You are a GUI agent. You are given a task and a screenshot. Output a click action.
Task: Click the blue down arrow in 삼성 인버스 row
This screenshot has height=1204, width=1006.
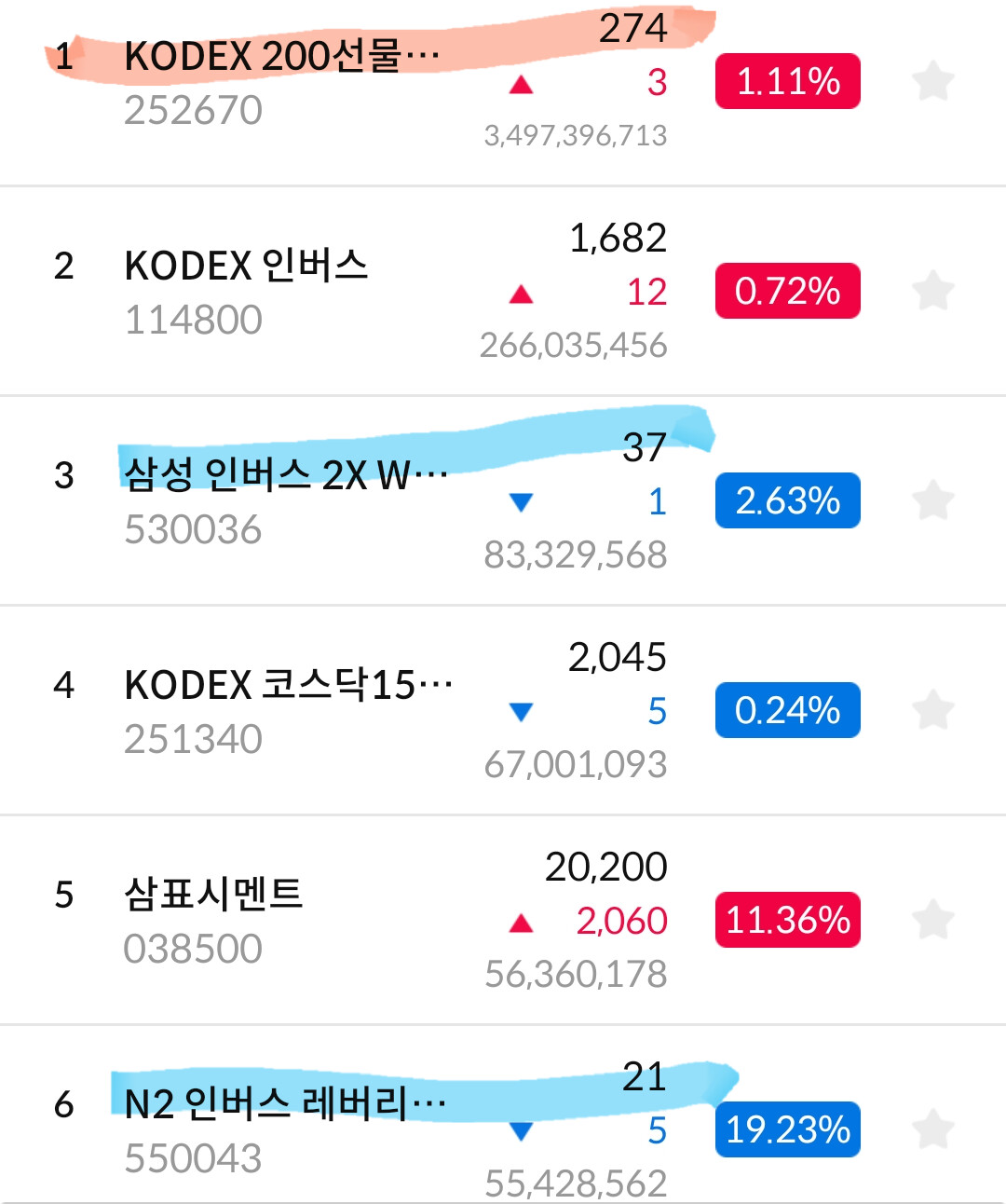click(521, 502)
